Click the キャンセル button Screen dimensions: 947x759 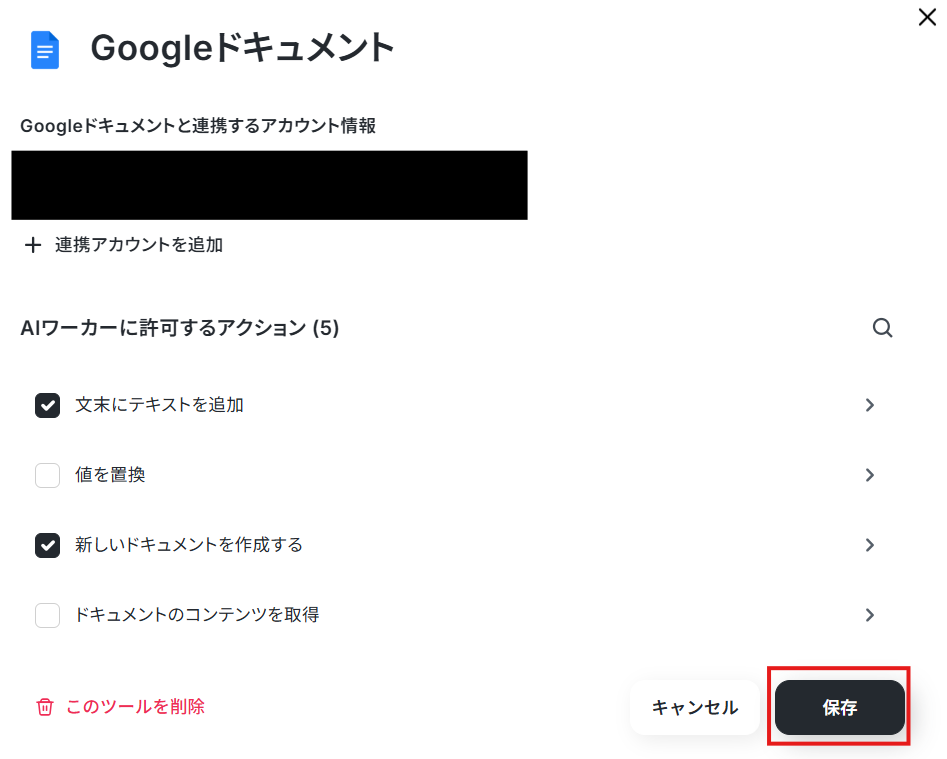(x=695, y=707)
